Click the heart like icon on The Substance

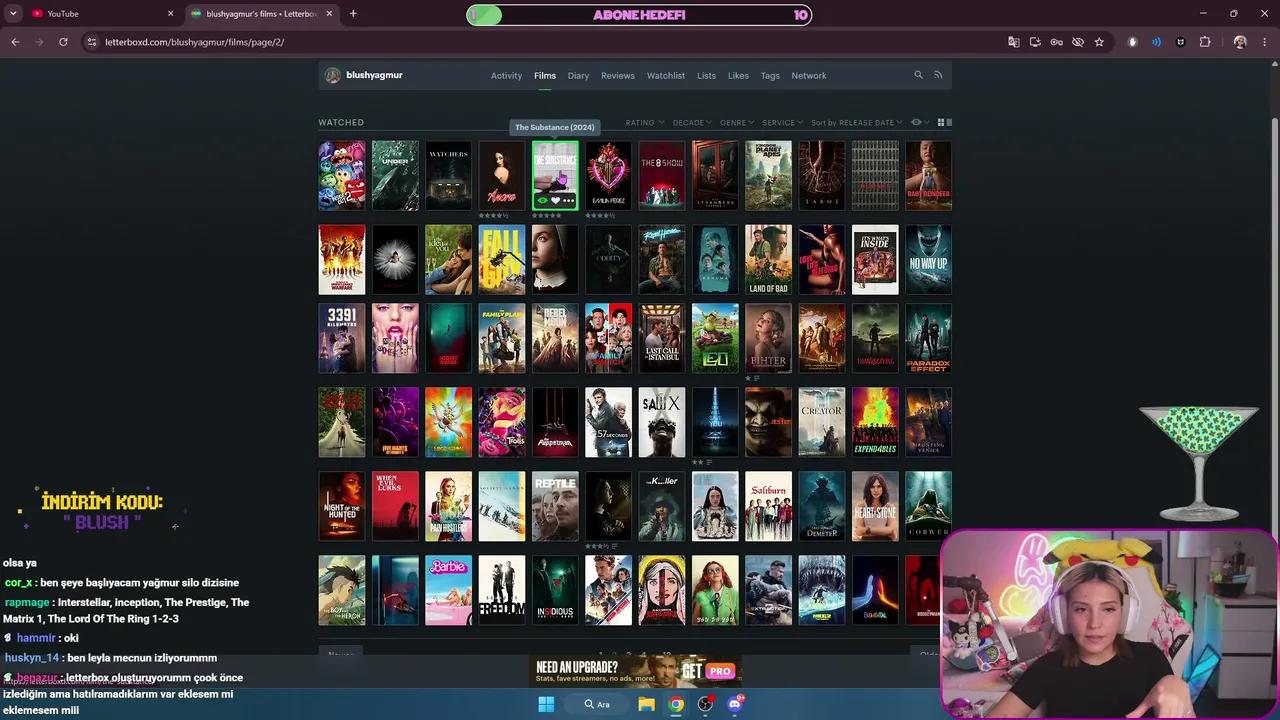[x=555, y=201]
